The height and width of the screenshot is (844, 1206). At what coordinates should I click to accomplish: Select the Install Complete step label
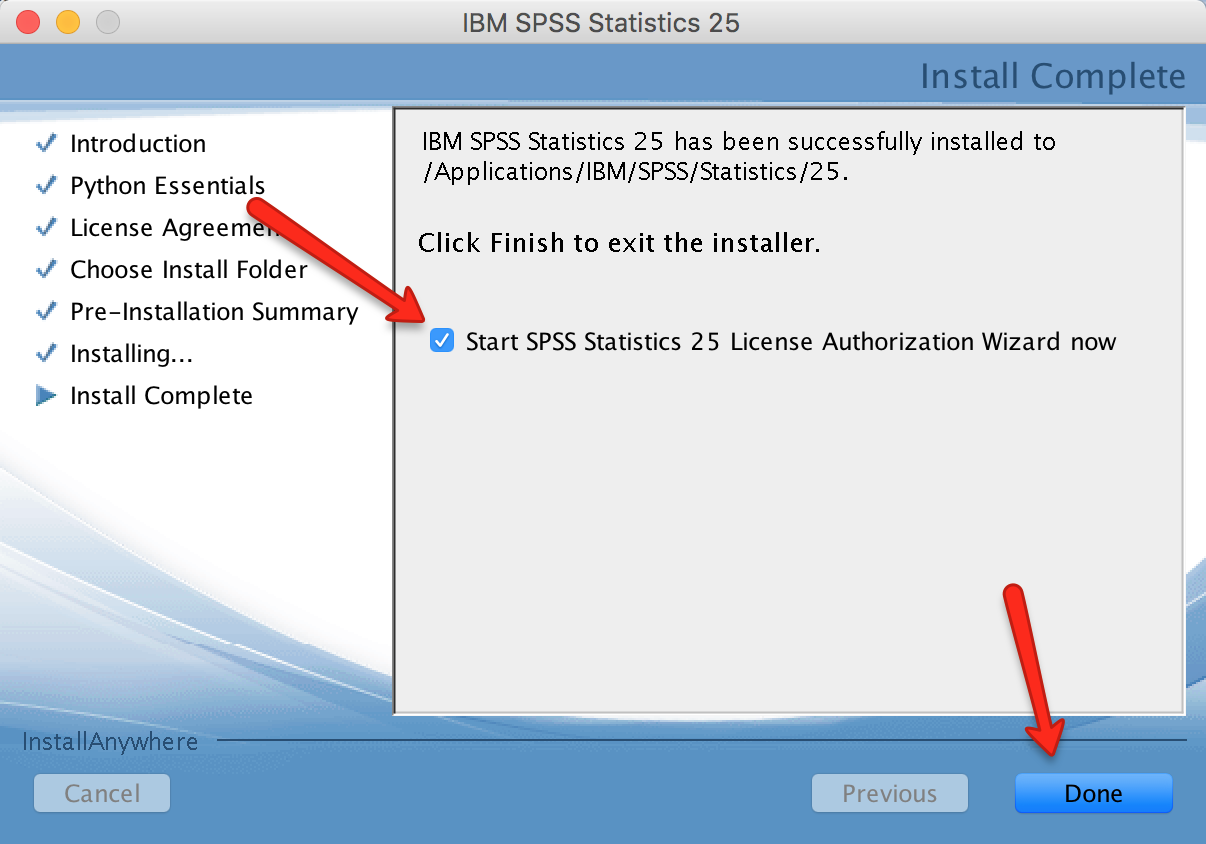click(x=161, y=396)
